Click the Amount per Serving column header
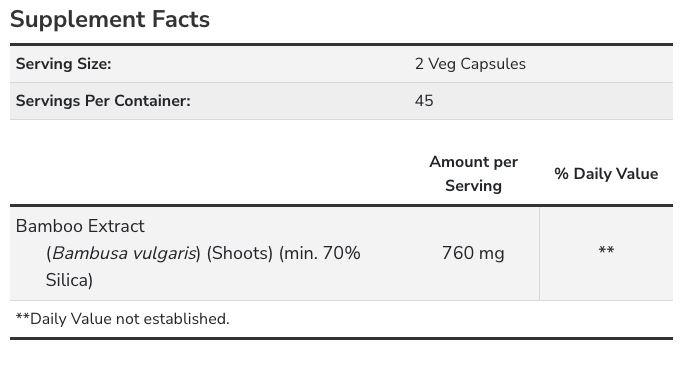 [x=473, y=174]
